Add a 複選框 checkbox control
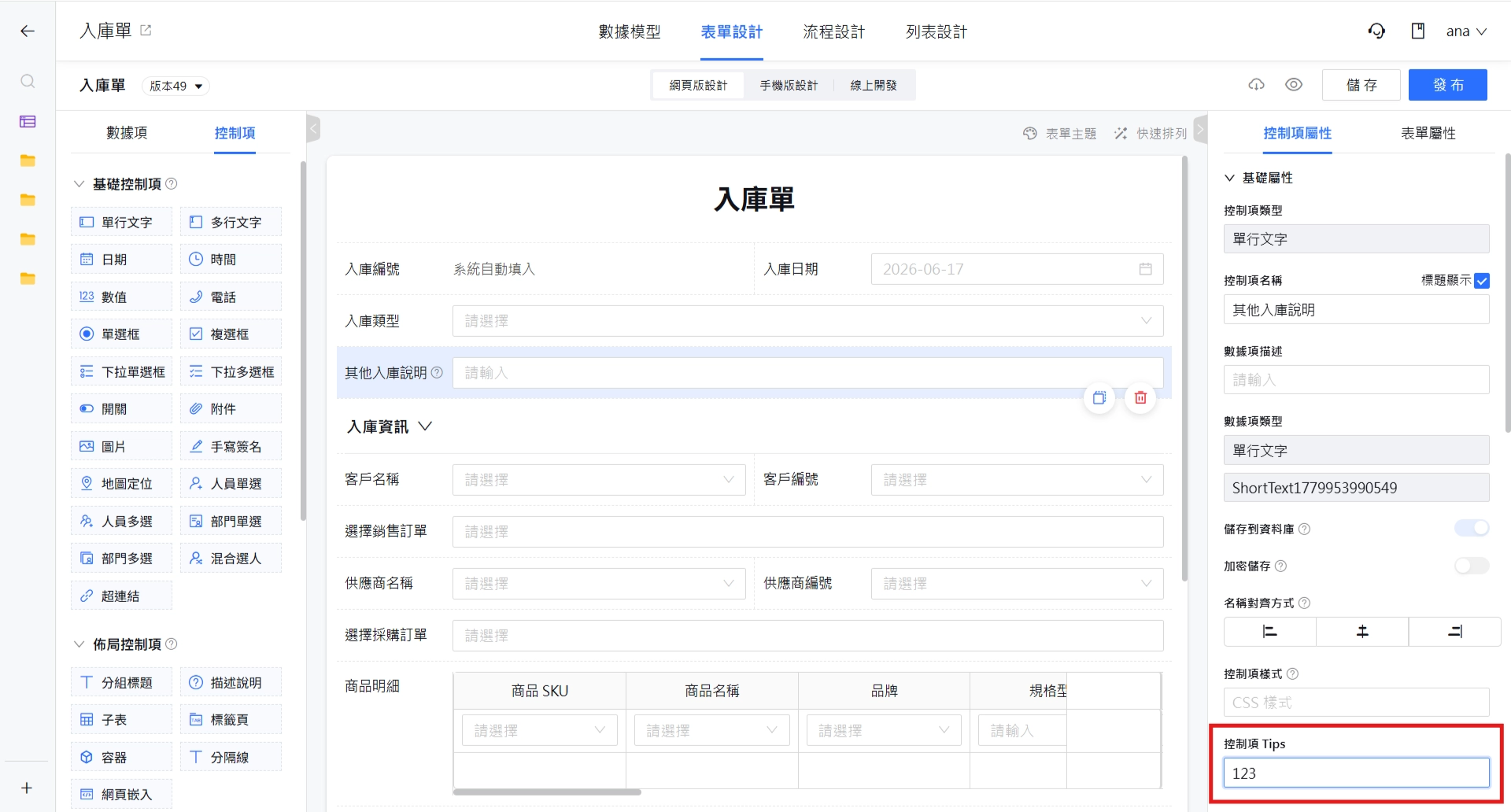Screen dimensions: 1511x812 coord(231,334)
